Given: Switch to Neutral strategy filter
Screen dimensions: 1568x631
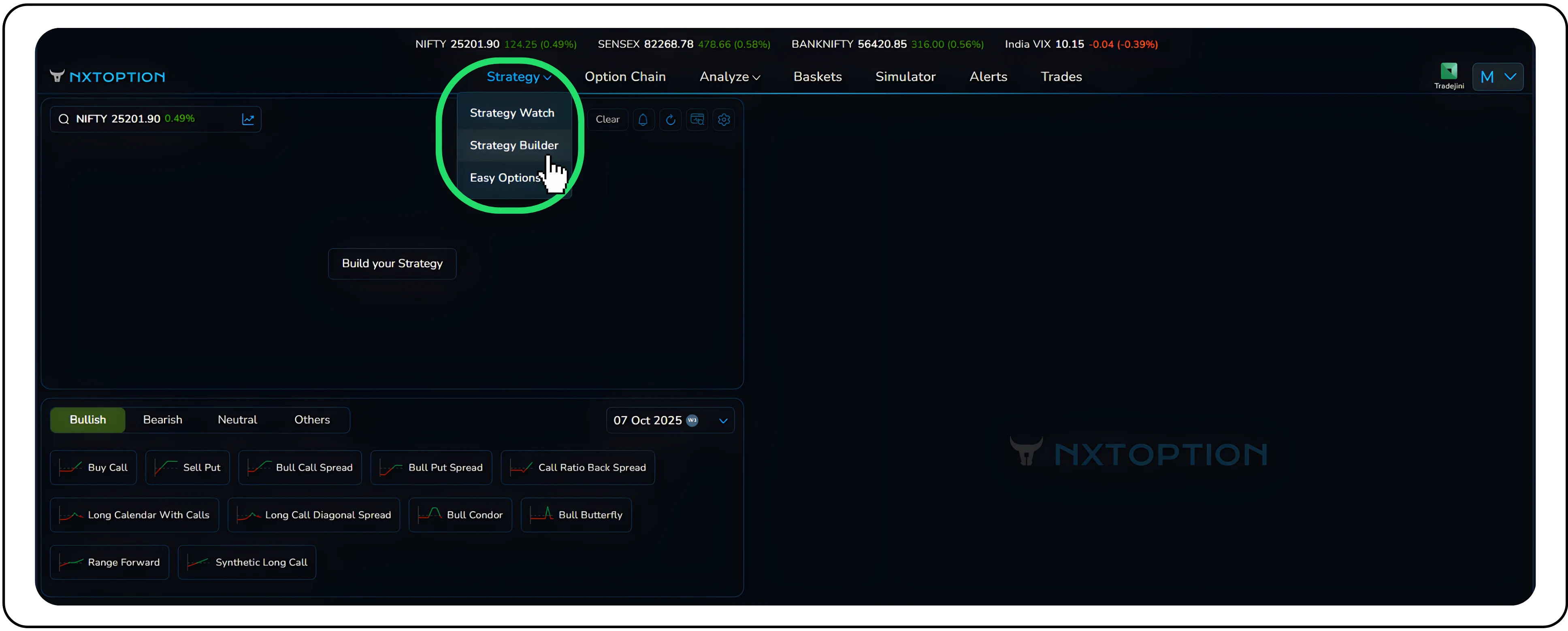Looking at the screenshot, I should (237, 420).
